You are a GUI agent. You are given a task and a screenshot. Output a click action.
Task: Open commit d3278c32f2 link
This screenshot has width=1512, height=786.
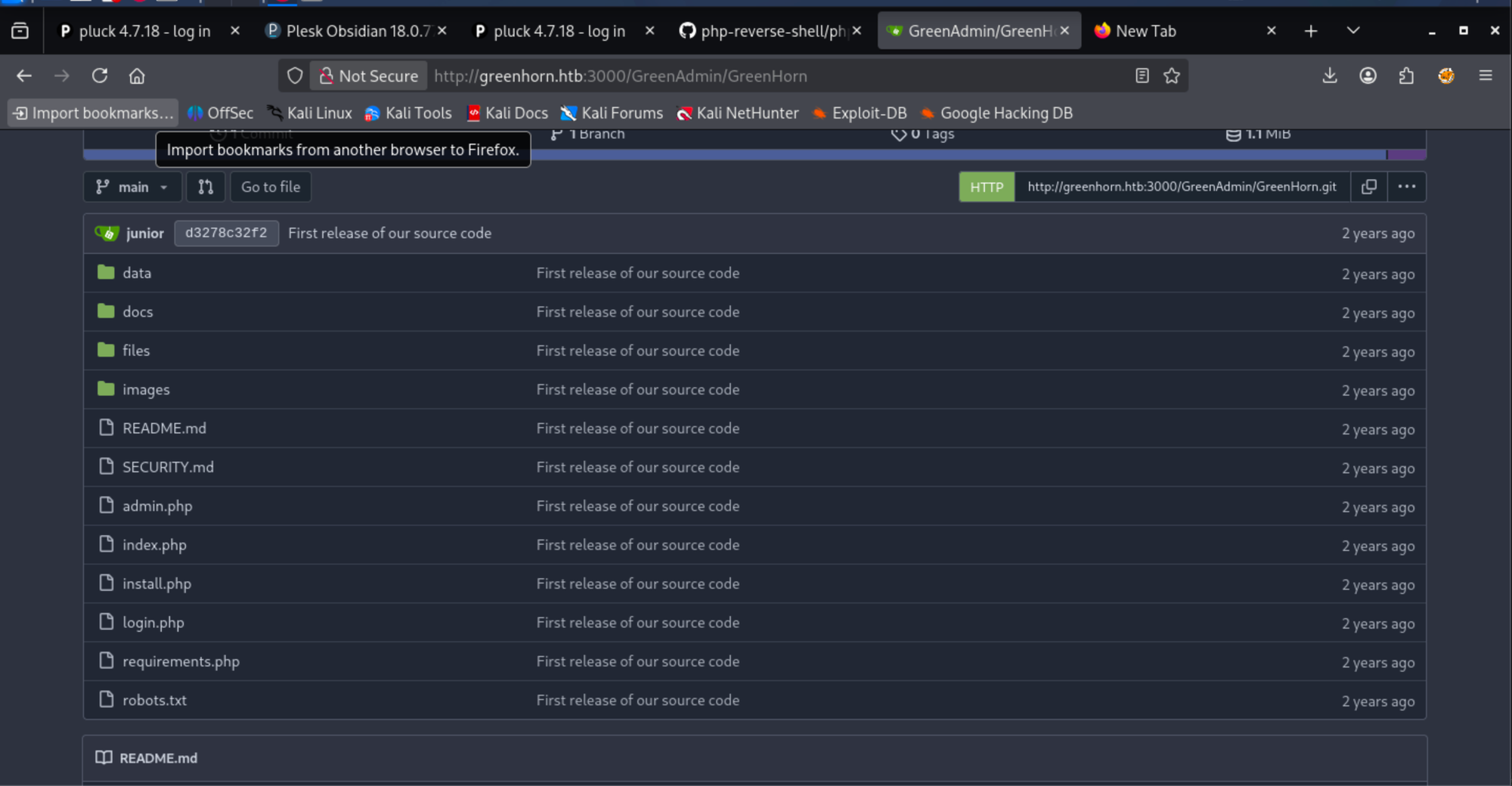point(226,233)
